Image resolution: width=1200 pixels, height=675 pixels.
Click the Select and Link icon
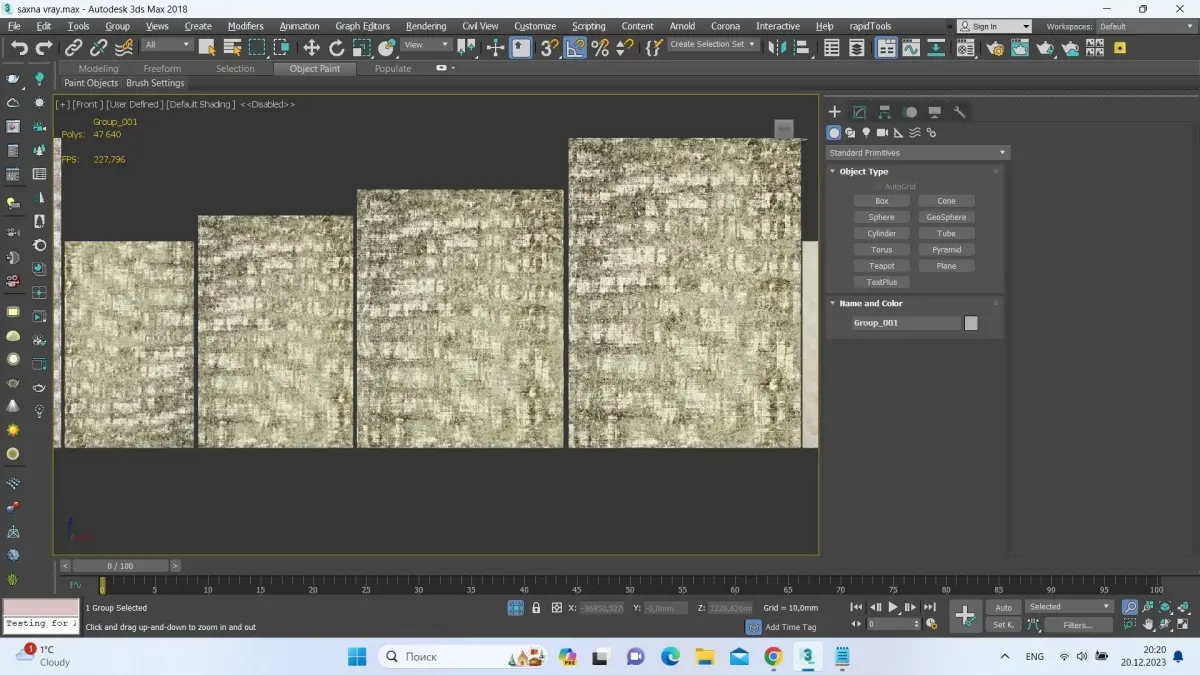coord(74,47)
